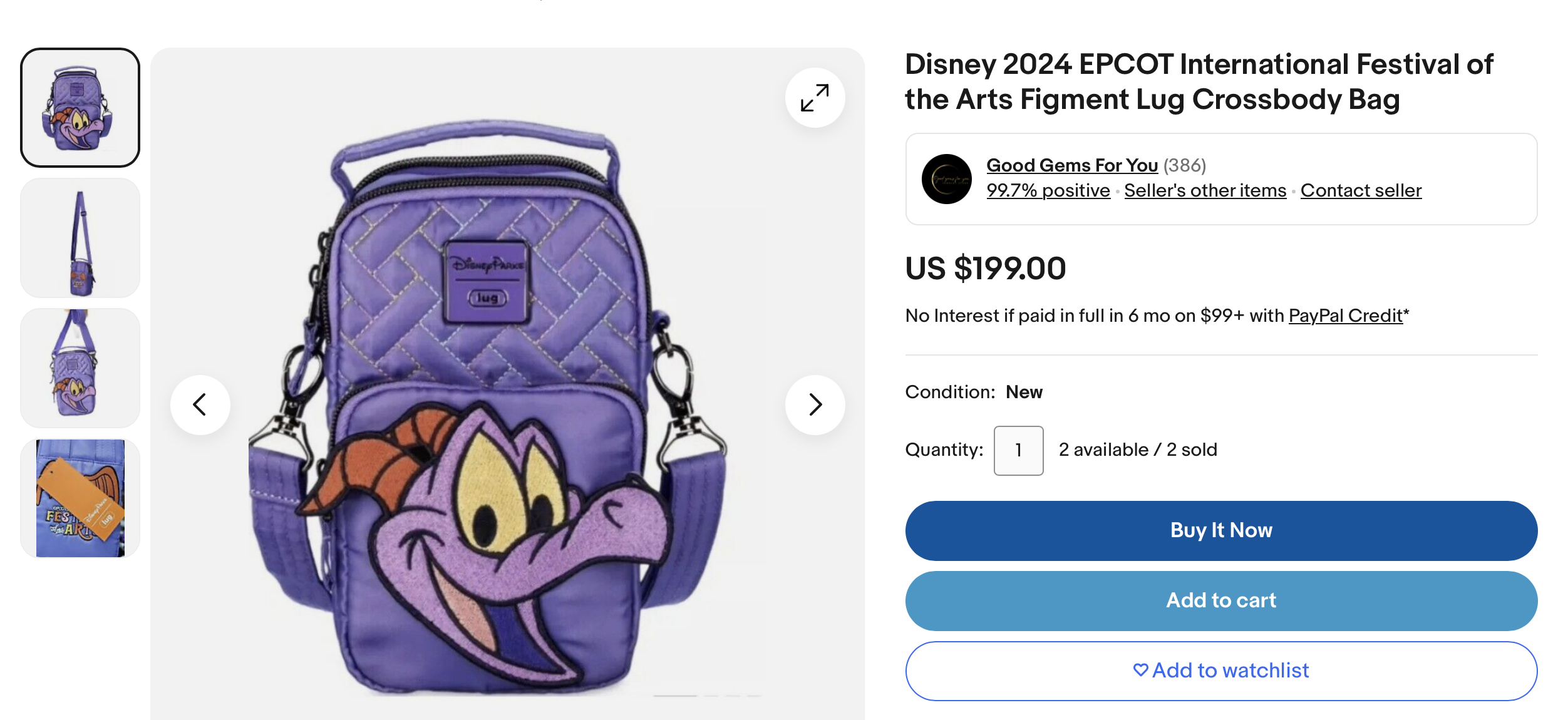Select the first bag front thumbnail
Image resolution: width=1568 pixels, height=720 pixels.
80,108
